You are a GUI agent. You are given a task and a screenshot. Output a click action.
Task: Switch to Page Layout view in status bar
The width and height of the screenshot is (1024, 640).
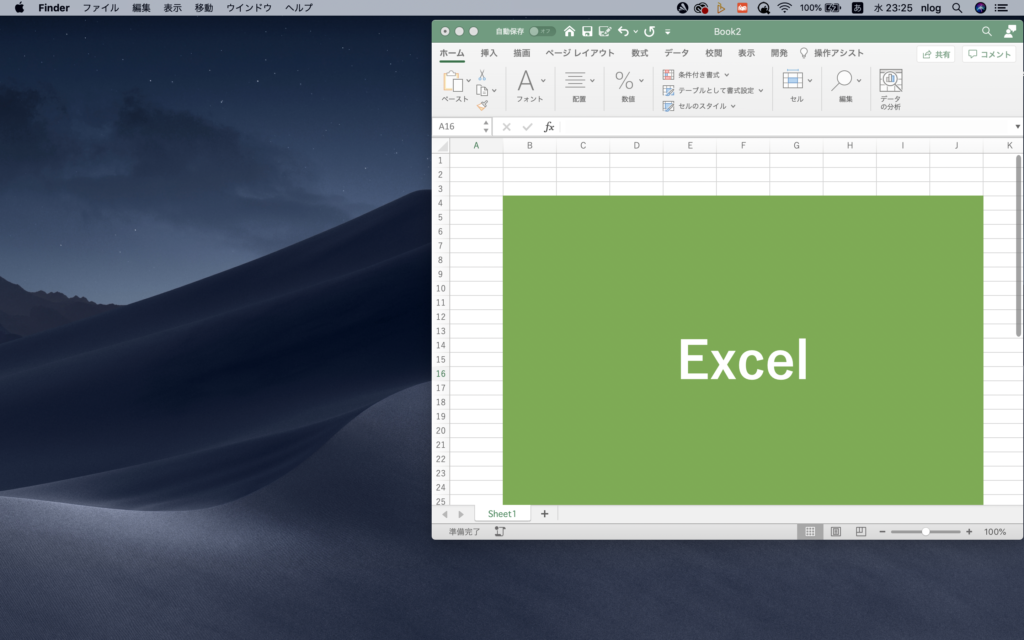pyautogui.click(x=835, y=532)
